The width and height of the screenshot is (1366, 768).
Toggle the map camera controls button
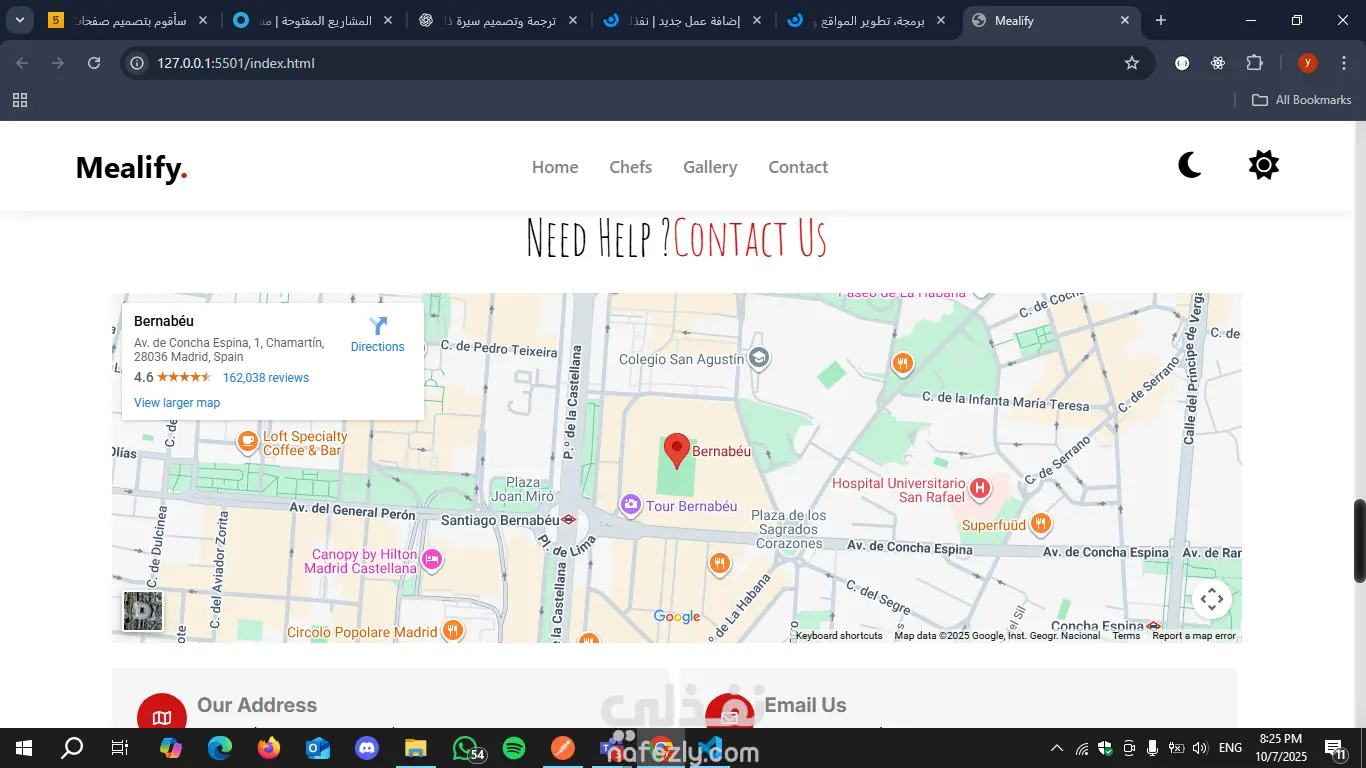tap(1211, 599)
